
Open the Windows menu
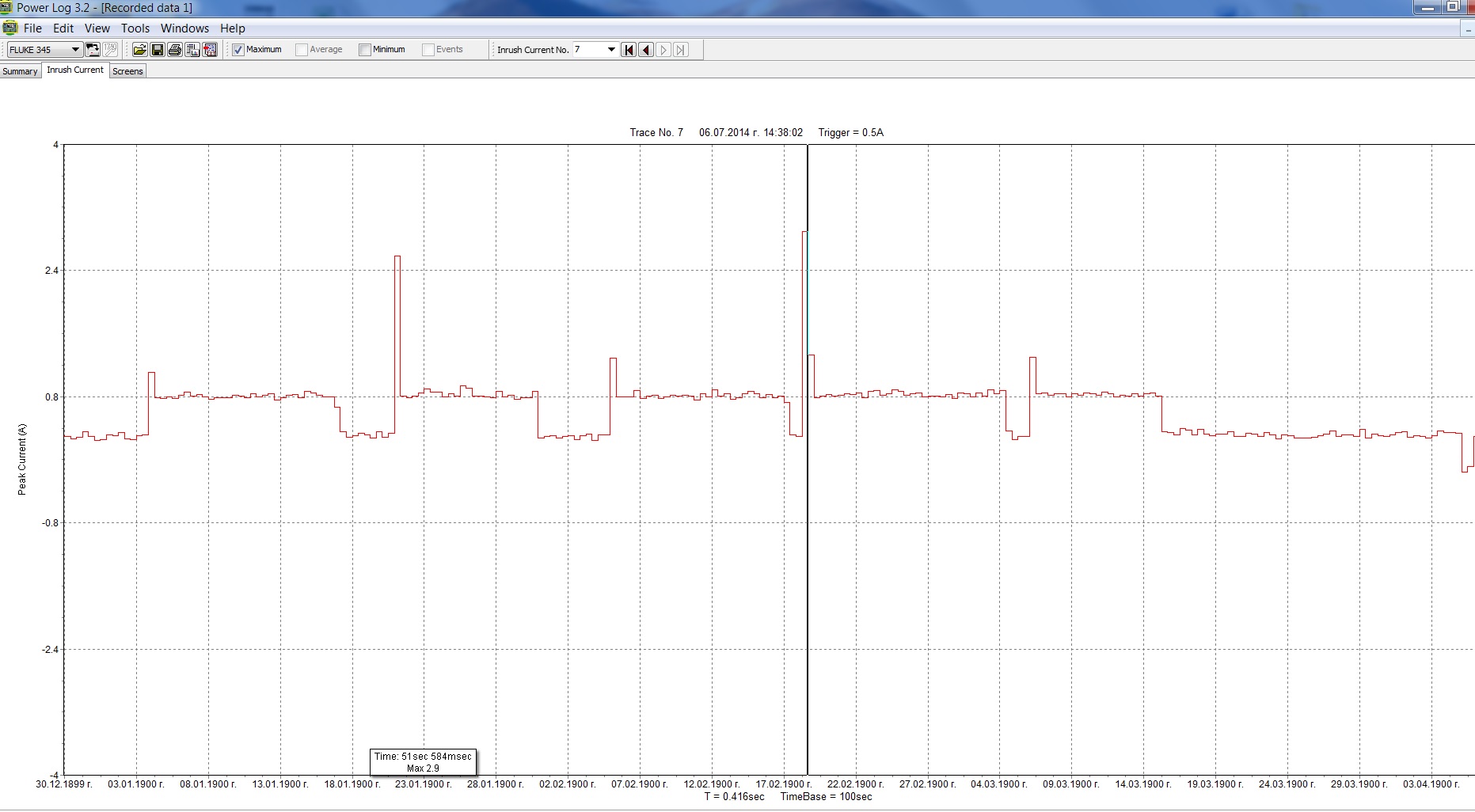184,28
